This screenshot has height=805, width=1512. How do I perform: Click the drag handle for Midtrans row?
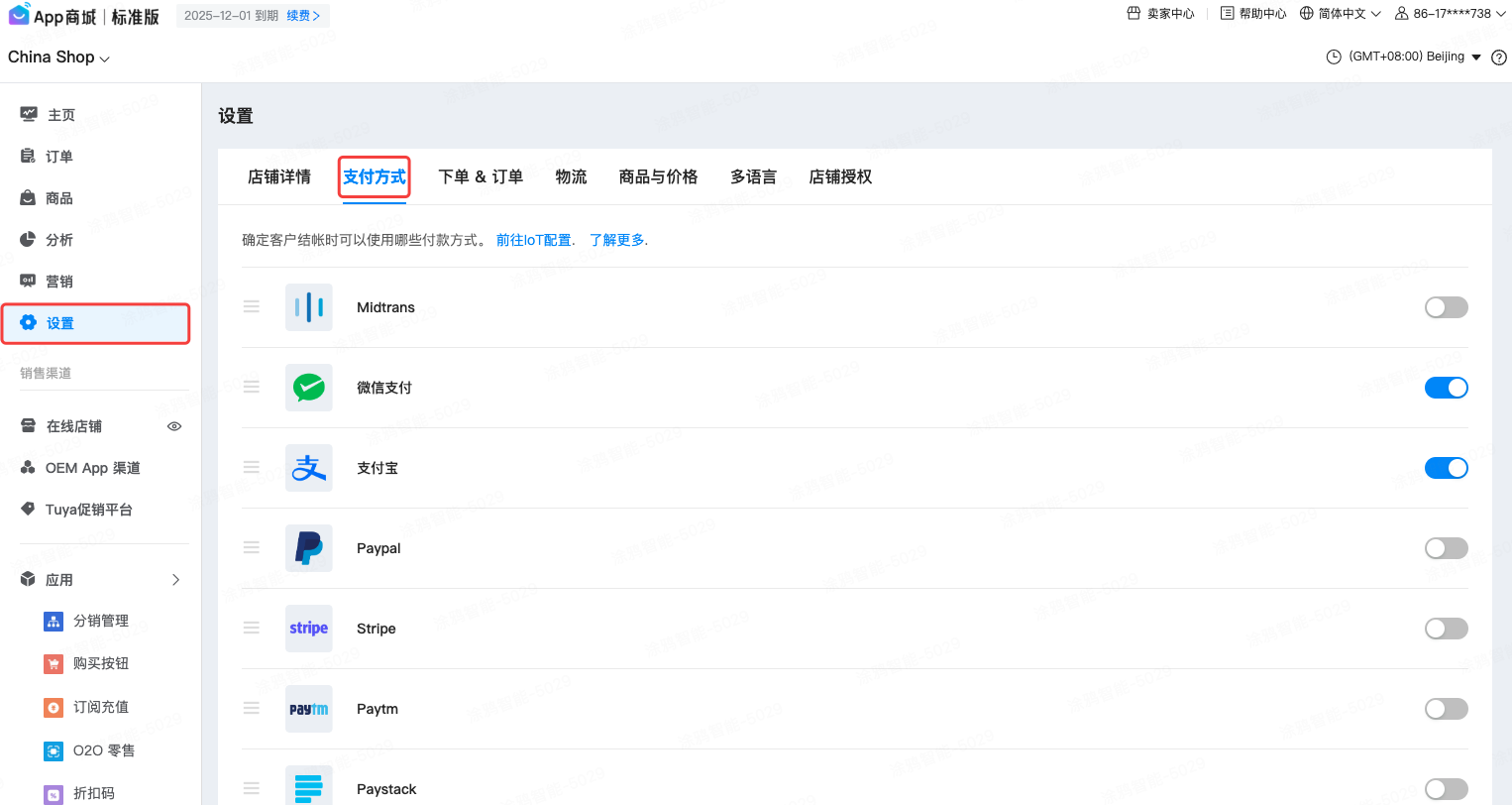point(252,307)
